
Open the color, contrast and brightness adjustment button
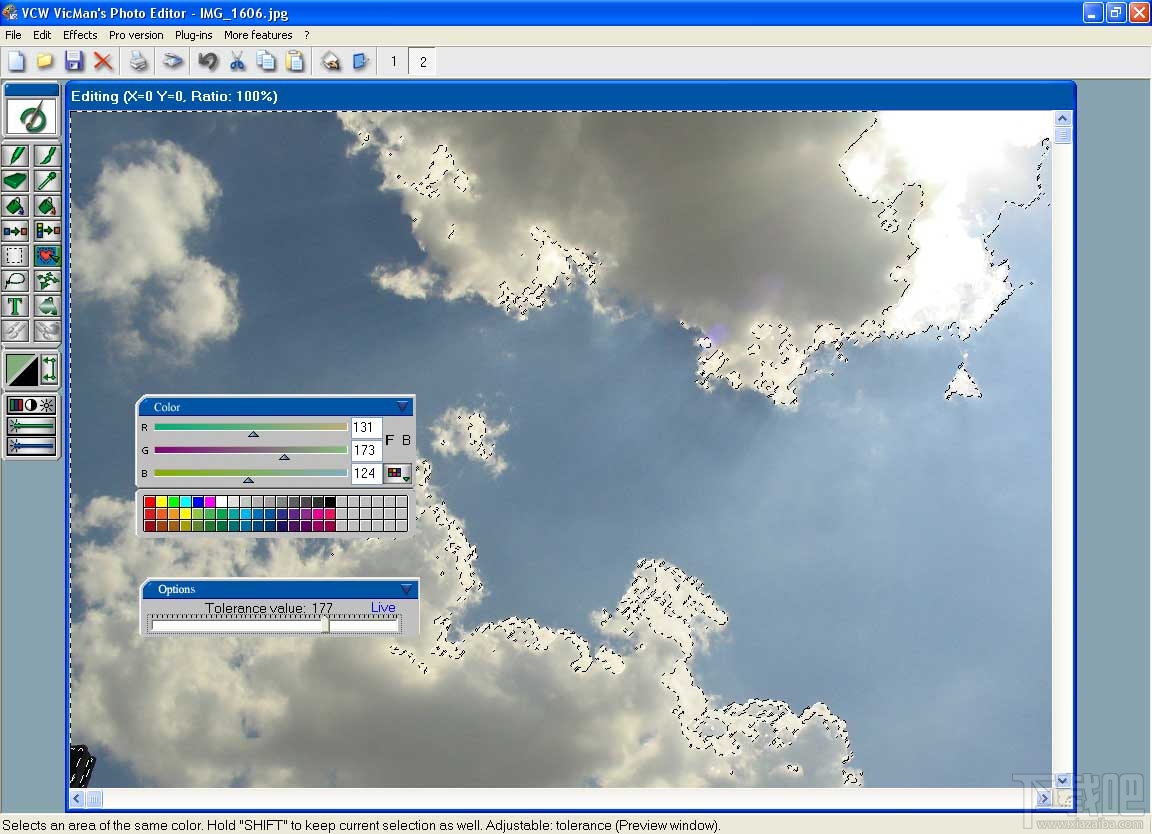31,405
